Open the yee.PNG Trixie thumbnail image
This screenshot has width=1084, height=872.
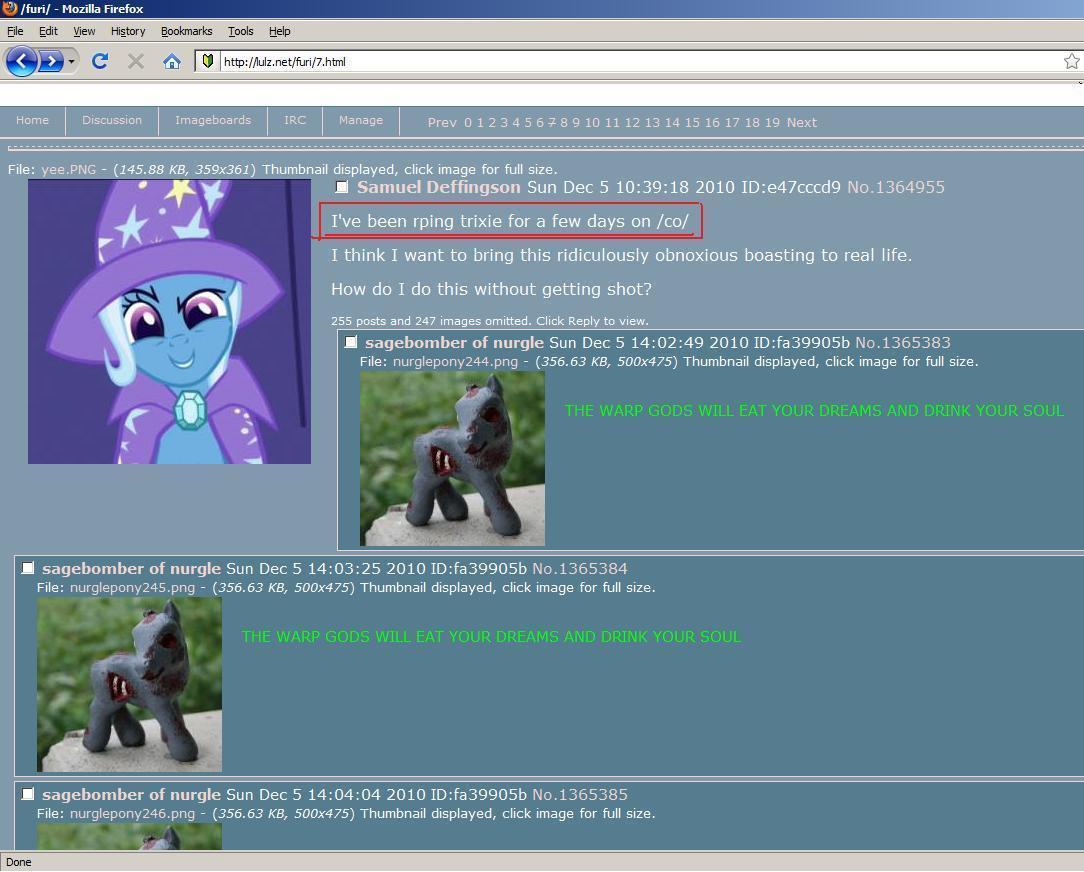(x=169, y=321)
